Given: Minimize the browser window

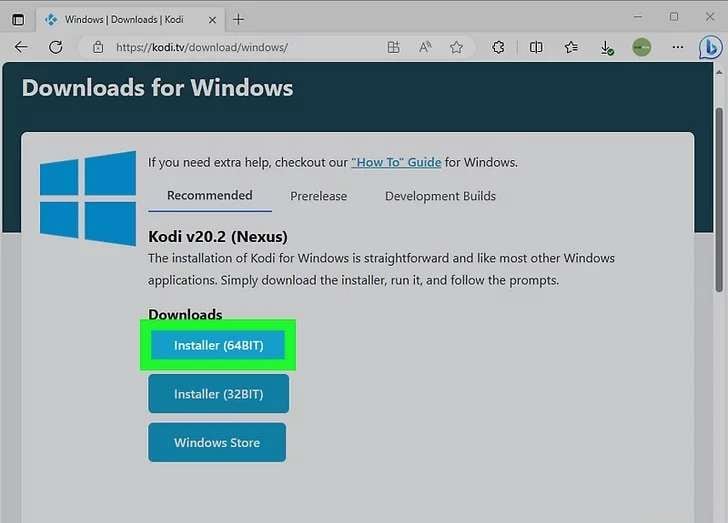Looking at the screenshot, I should [x=638, y=17].
